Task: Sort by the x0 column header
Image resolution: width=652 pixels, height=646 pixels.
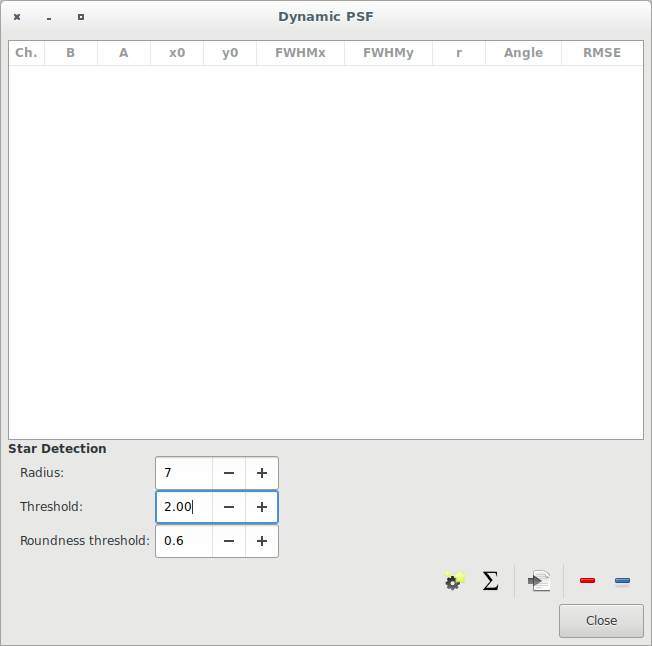Action: (177, 53)
